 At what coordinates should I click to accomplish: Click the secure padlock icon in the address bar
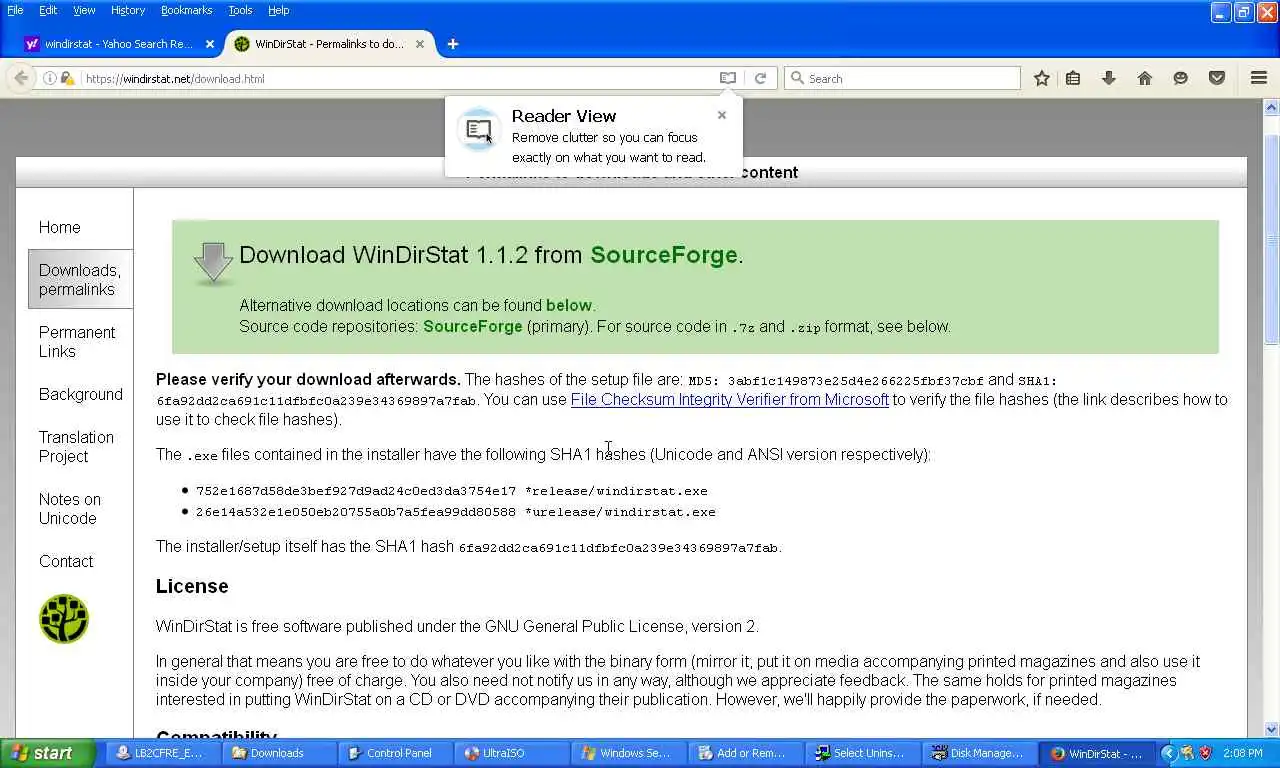(67, 78)
